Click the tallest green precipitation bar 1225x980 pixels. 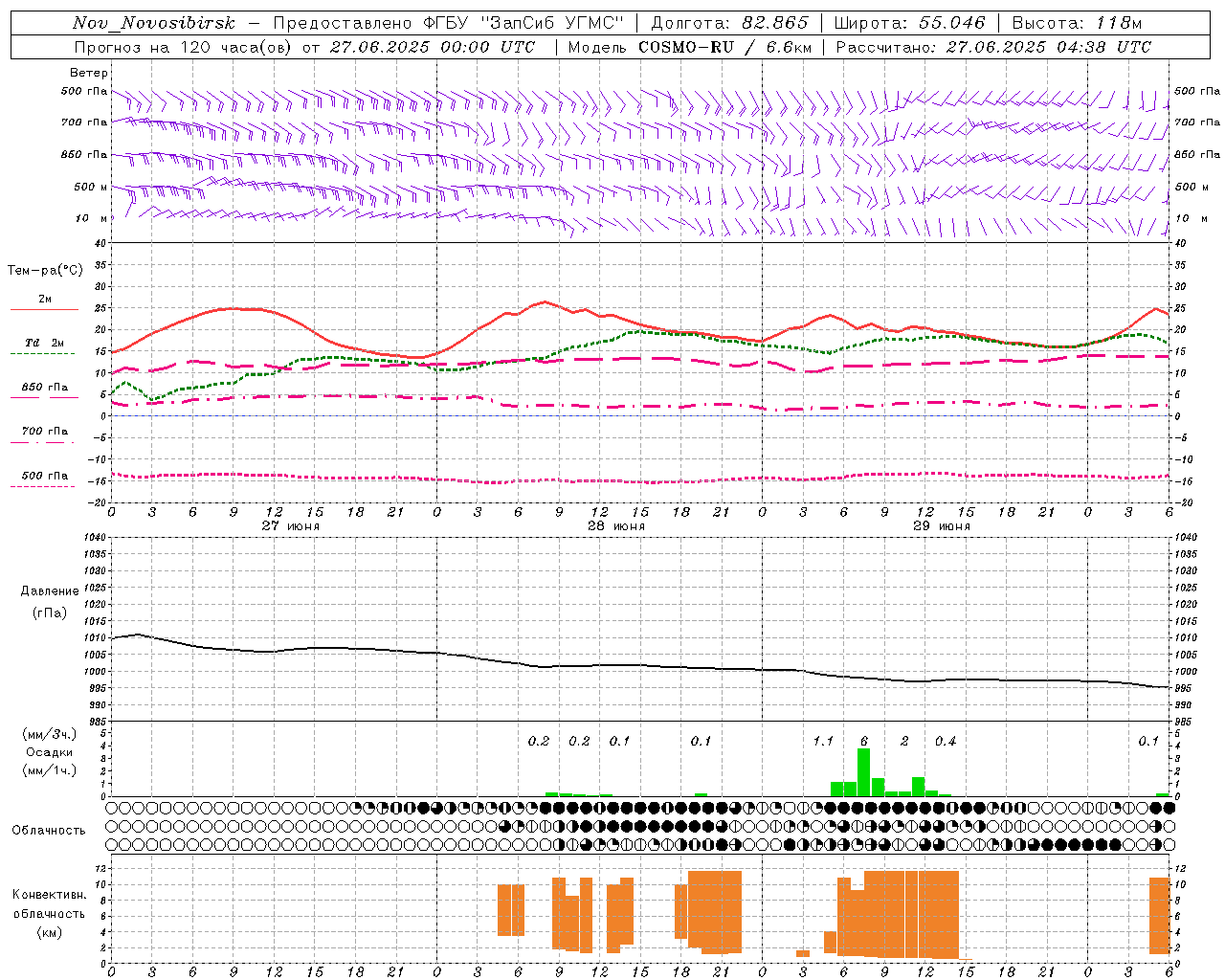click(x=864, y=771)
